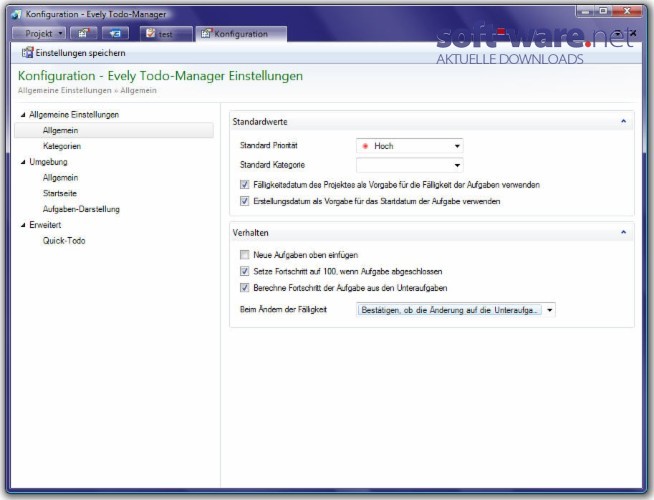The width and height of the screenshot is (654, 500).
Task: Close the Konfiguration tab with the X
Action: click(633, 33)
